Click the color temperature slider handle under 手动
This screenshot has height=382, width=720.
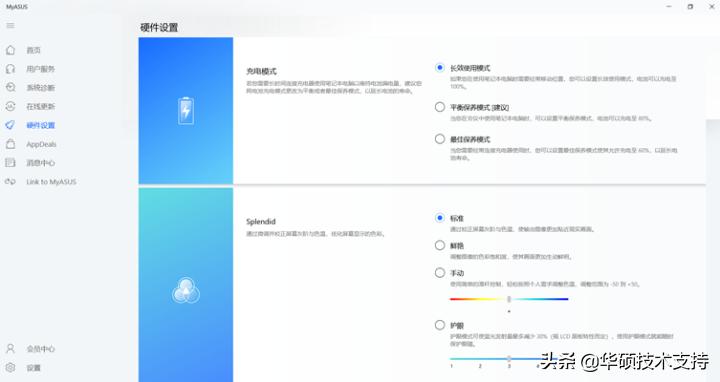(509, 299)
